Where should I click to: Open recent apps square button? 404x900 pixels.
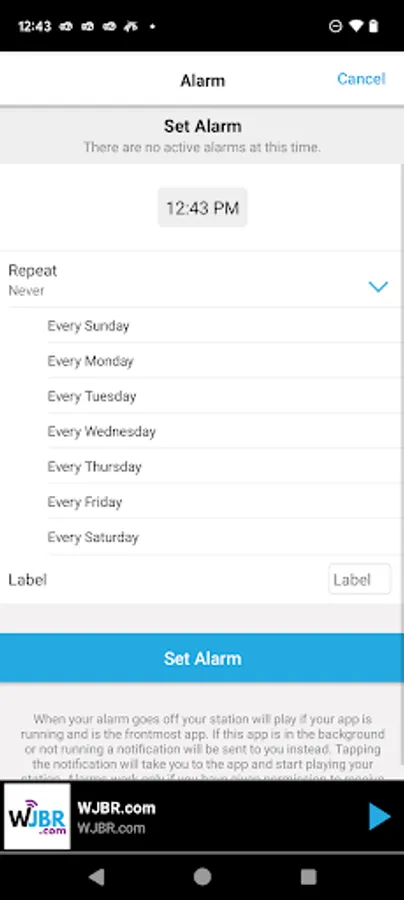click(308, 876)
